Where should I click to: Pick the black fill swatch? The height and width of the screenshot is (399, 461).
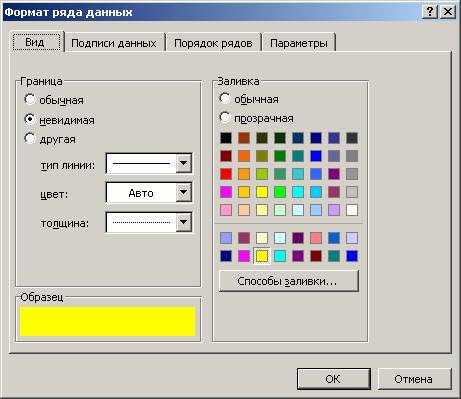pyautogui.click(x=226, y=138)
